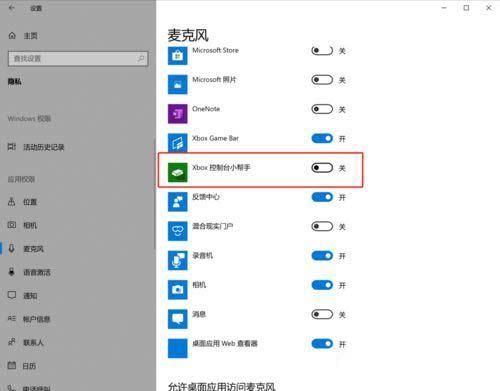Go to 位置 privacy settings

(x=30, y=202)
